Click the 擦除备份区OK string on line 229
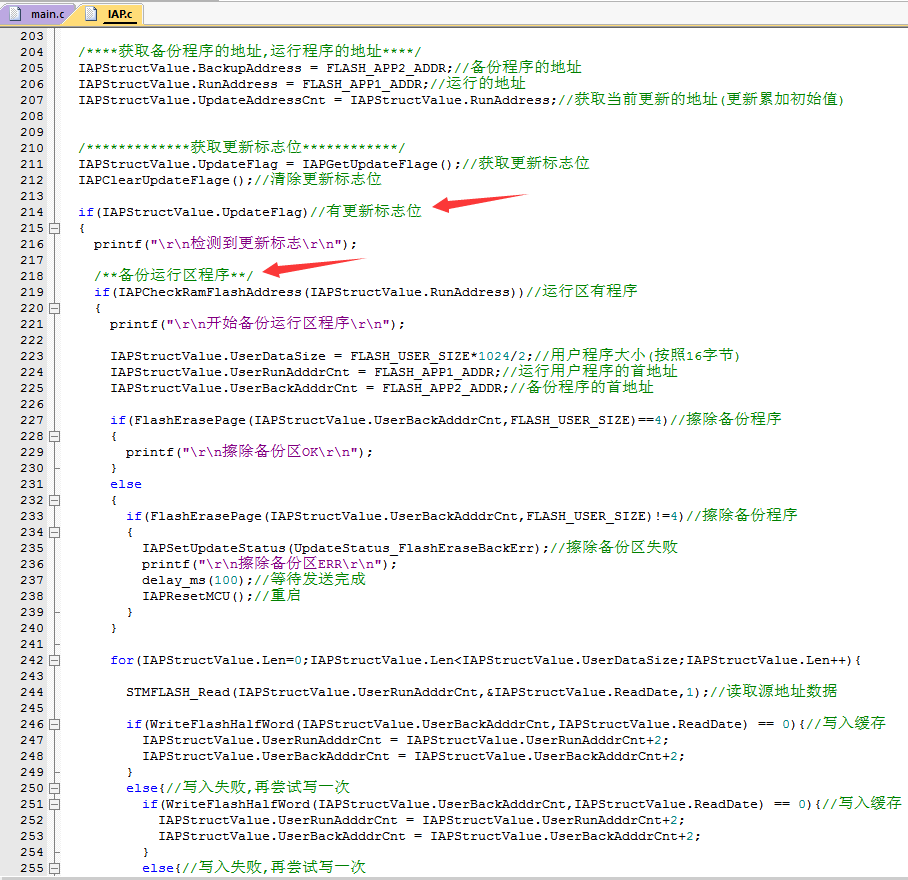 270,451
